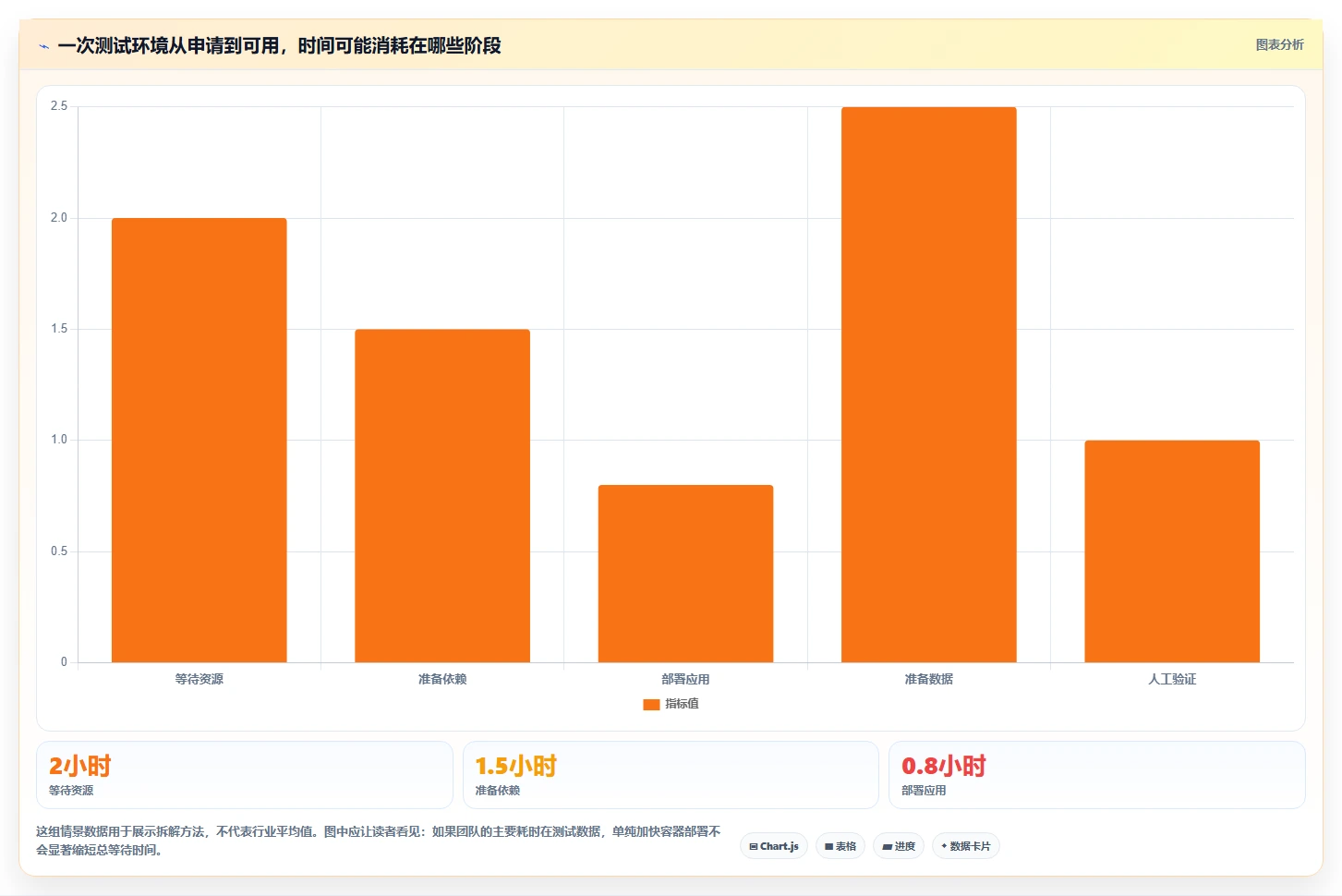1342x896 pixels.
Task: Click the 等待资源 x-axis label
Action: click(199, 679)
